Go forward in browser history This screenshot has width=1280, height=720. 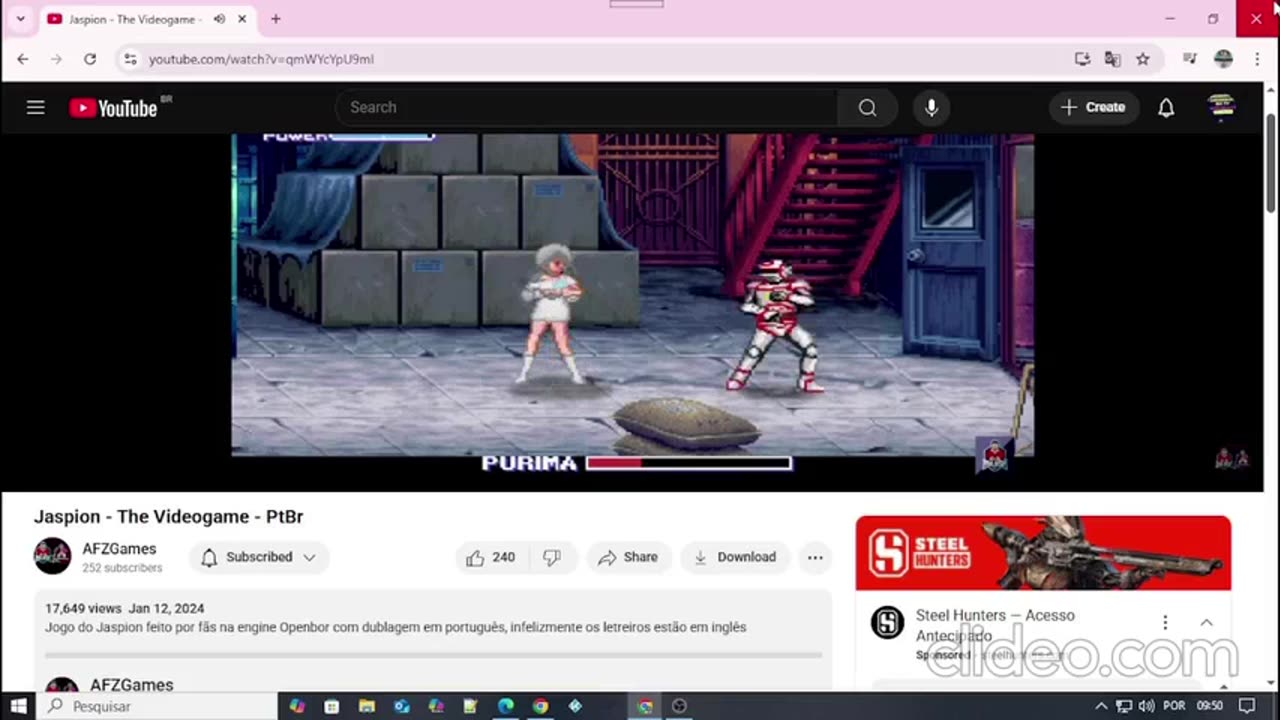[x=56, y=59]
